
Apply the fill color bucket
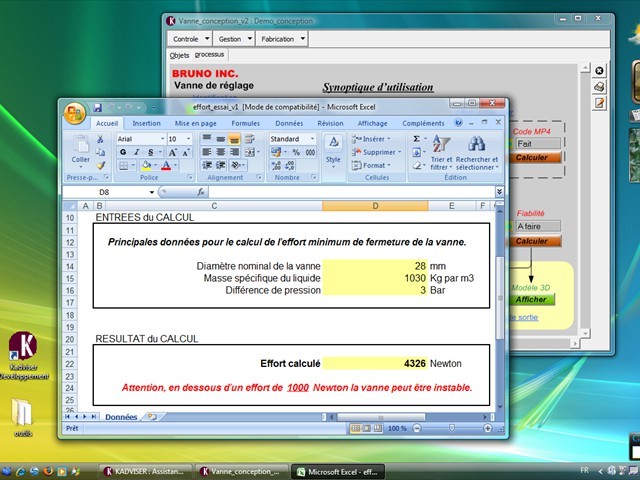(146, 165)
